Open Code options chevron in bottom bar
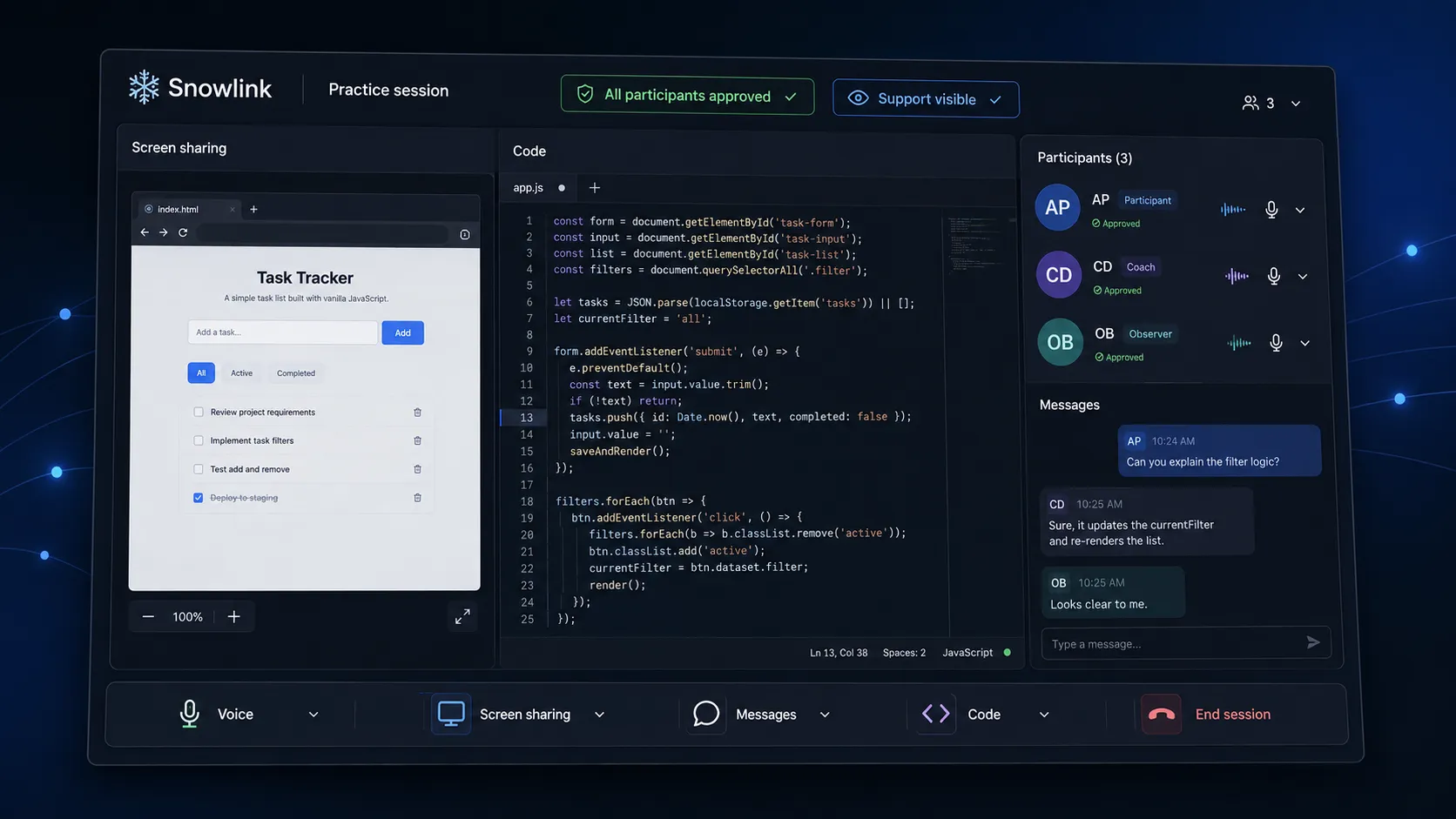This screenshot has height=819, width=1456. tap(1044, 715)
